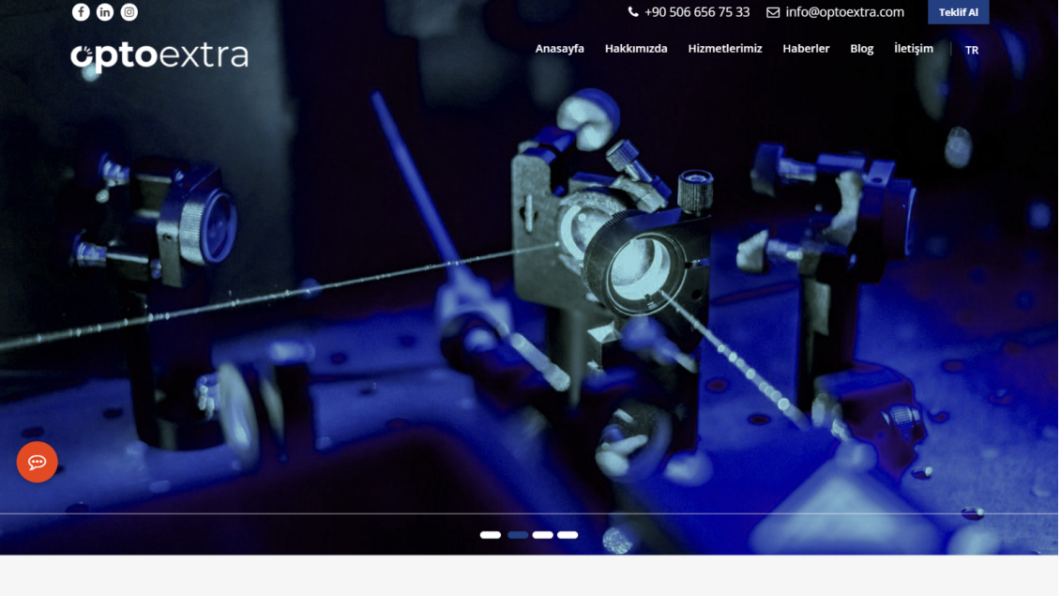This screenshot has height=596, width=1060.
Task: Select the active blue second slide dot
Action: pyautogui.click(x=517, y=535)
